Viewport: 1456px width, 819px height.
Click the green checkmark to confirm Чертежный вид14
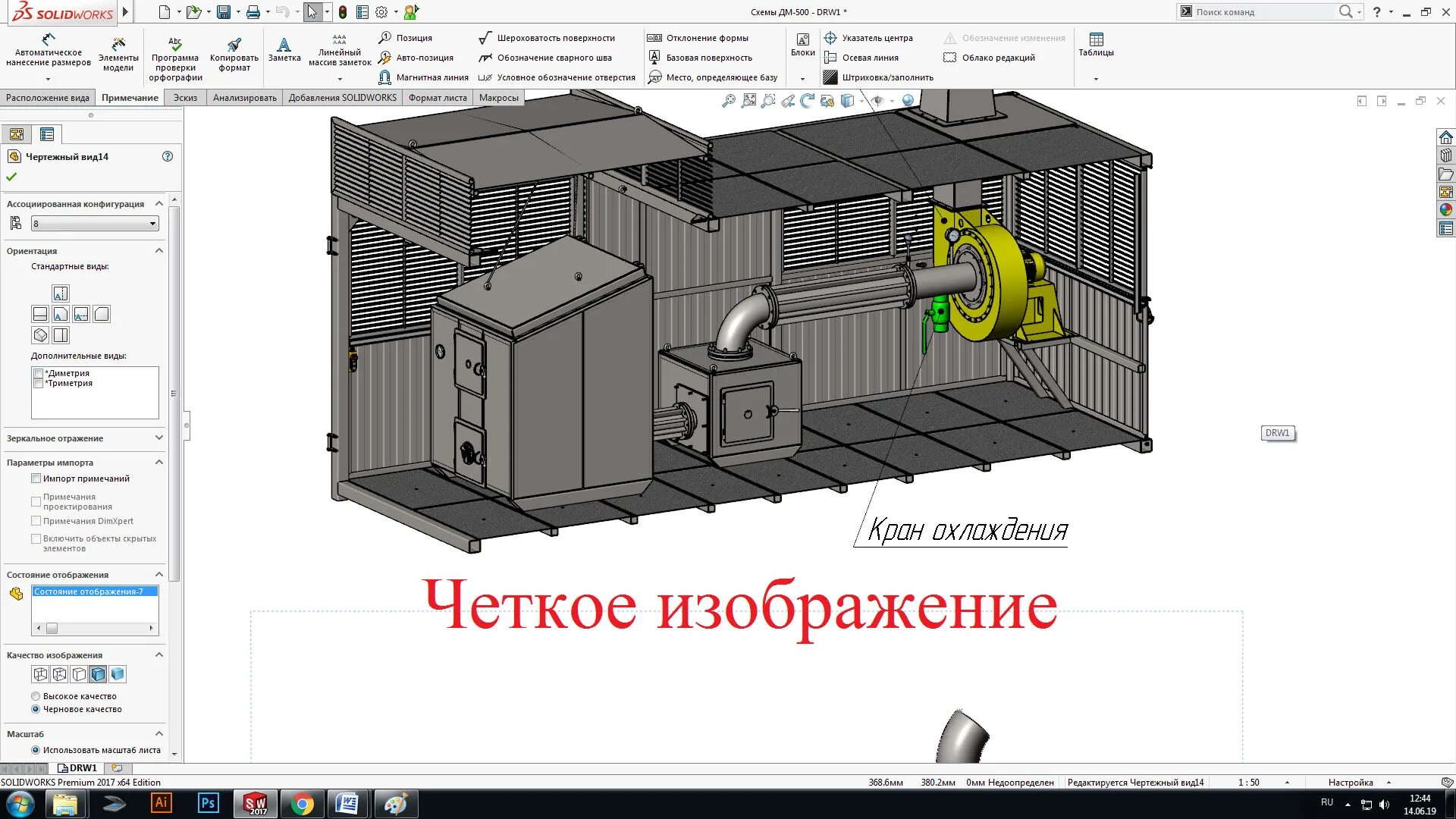click(11, 176)
